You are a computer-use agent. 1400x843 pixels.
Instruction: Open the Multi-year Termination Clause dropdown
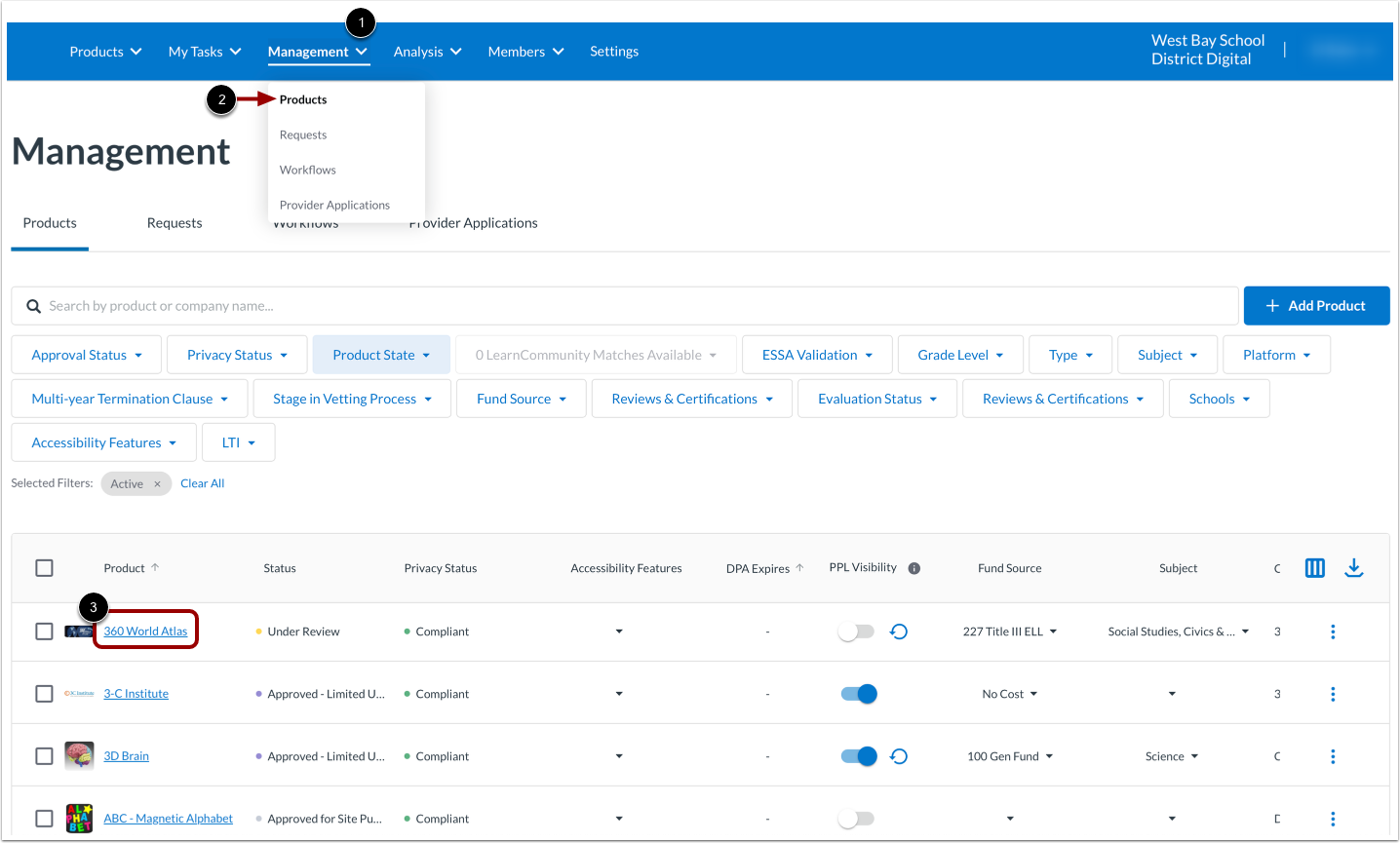click(130, 399)
